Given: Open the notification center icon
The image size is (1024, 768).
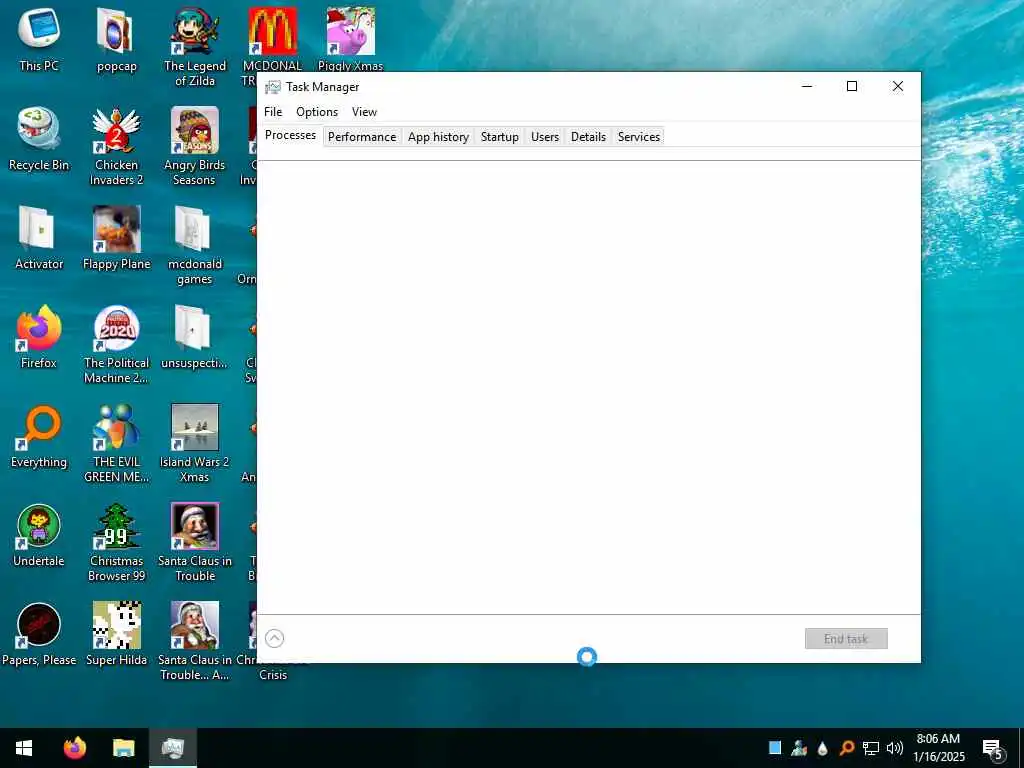Looking at the screenshot, I should (x=993, y=748).
